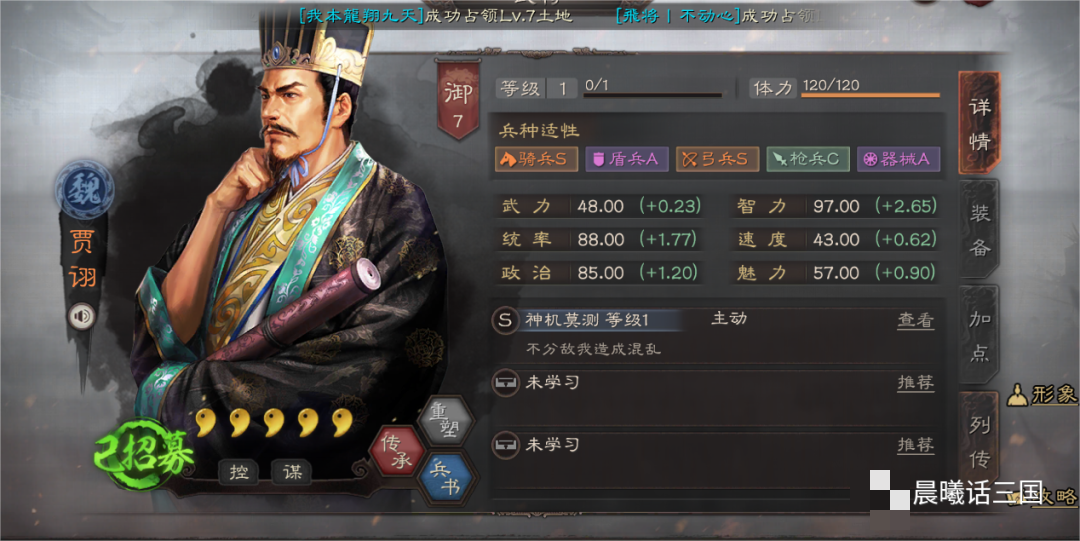Select the 骑兵S troop type tag
Viewport: 1080px width, 541px height.
[x=536, y=159]
